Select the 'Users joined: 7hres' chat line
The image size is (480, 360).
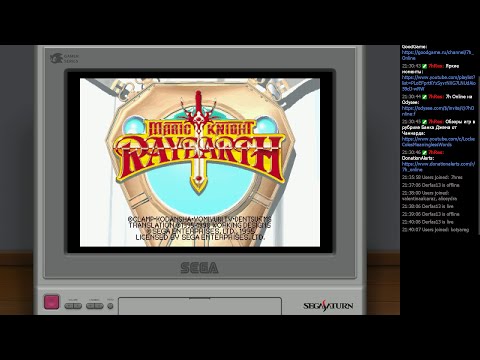coord(432,177)
